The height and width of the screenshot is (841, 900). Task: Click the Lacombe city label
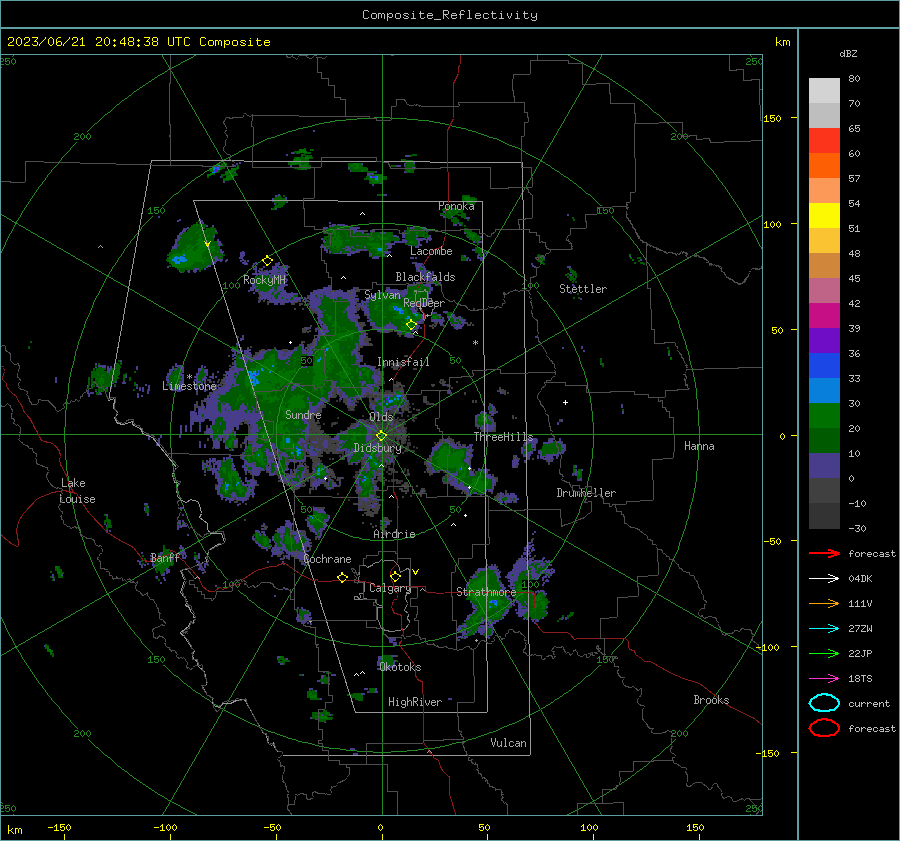pos(431,251)
